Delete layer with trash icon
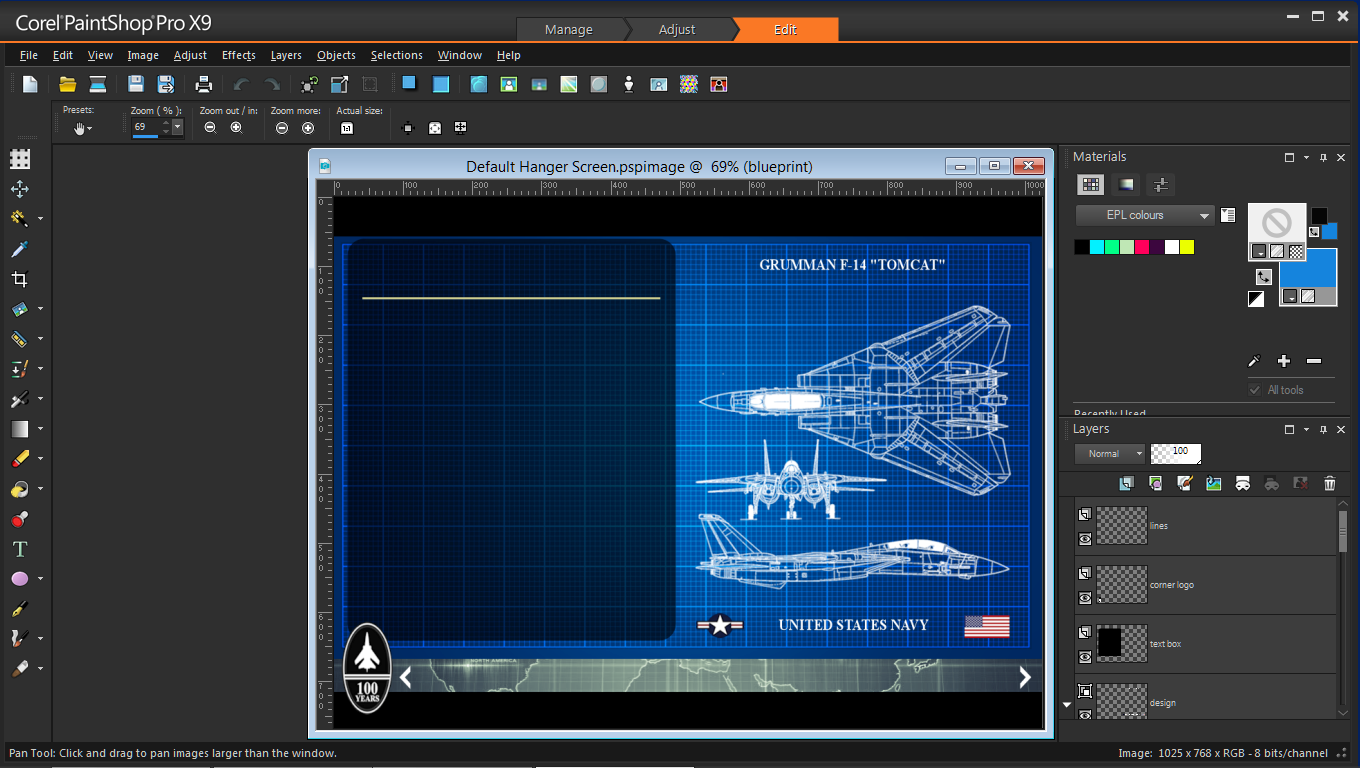The width and height of the screenshot is (1360, 768). pos(1329,484)
